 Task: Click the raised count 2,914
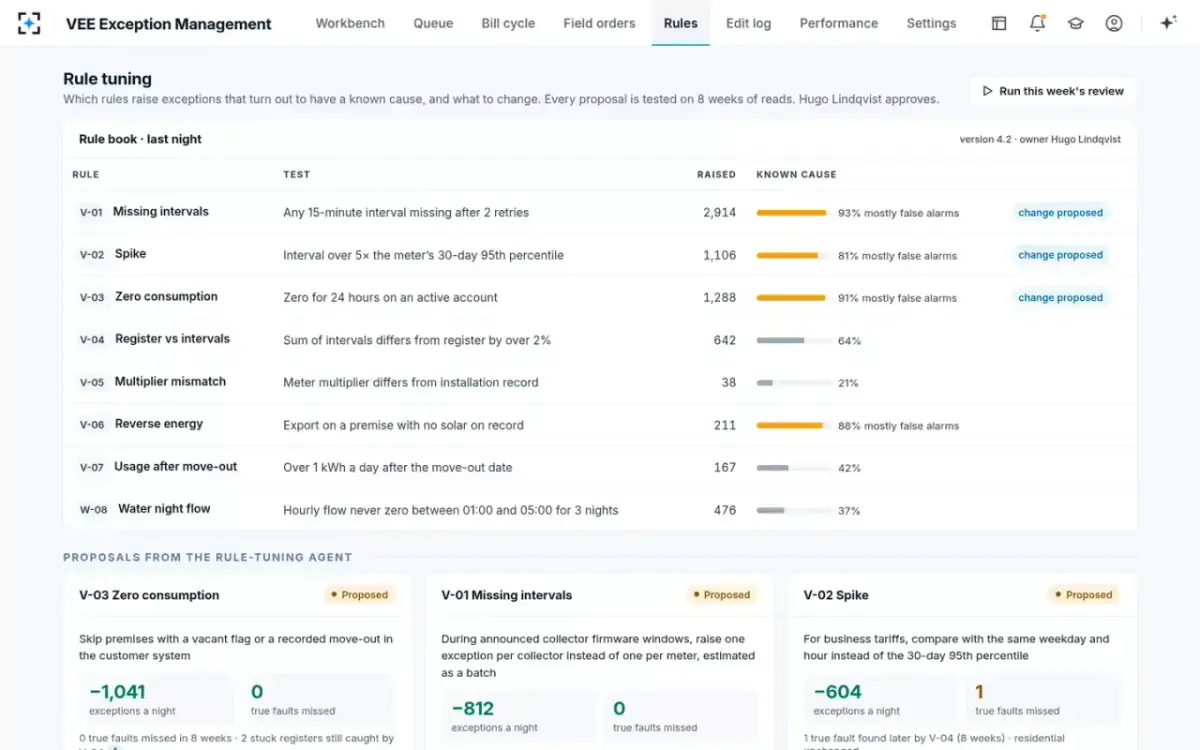720,212
